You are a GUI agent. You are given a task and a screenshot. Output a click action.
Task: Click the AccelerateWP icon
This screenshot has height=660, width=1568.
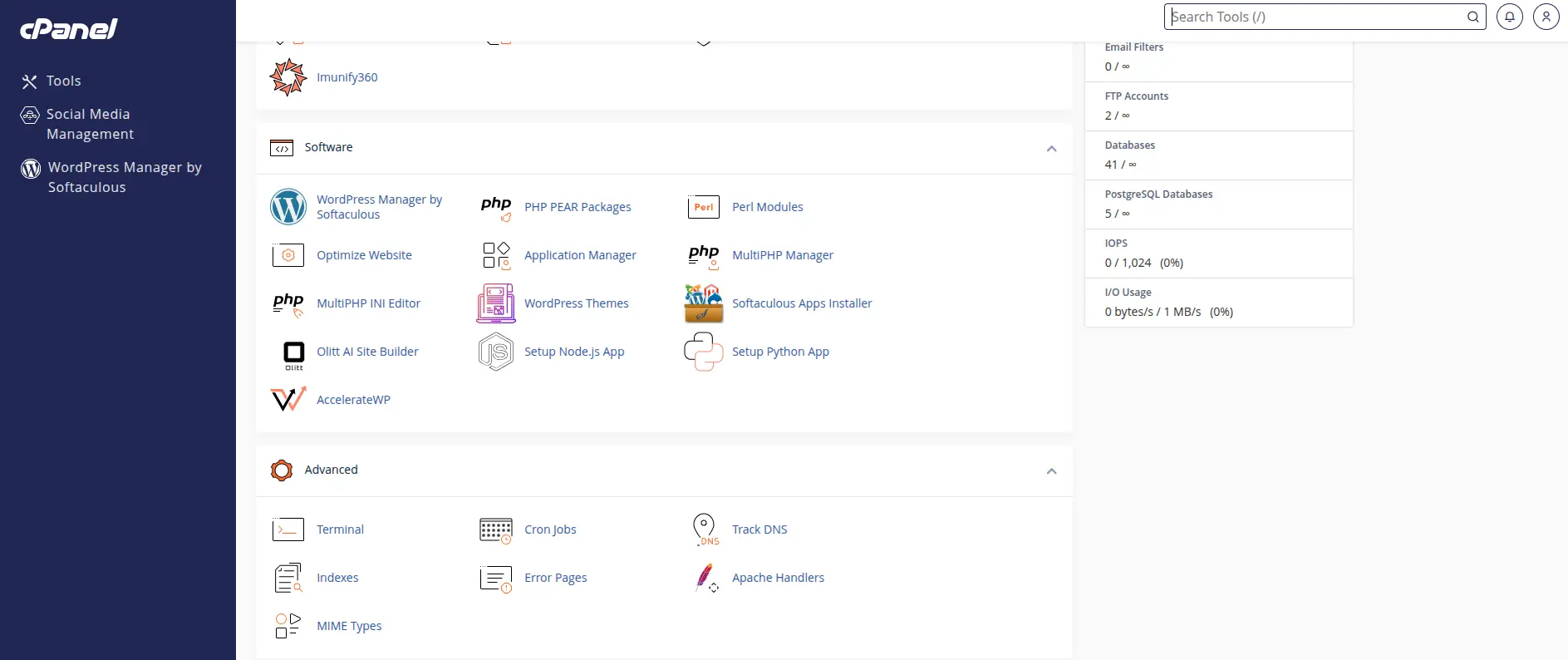[288, 400]
